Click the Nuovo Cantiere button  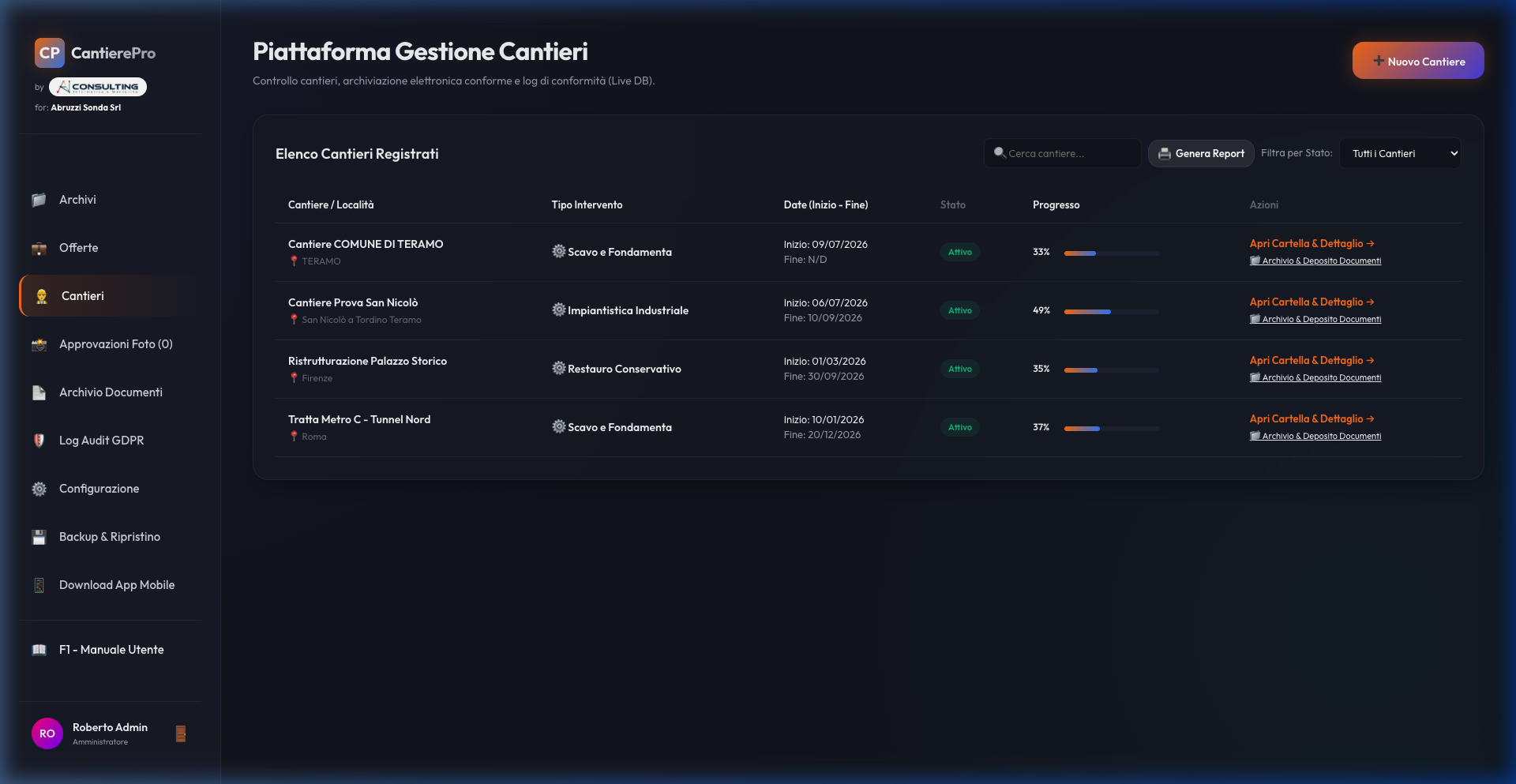1418,61
